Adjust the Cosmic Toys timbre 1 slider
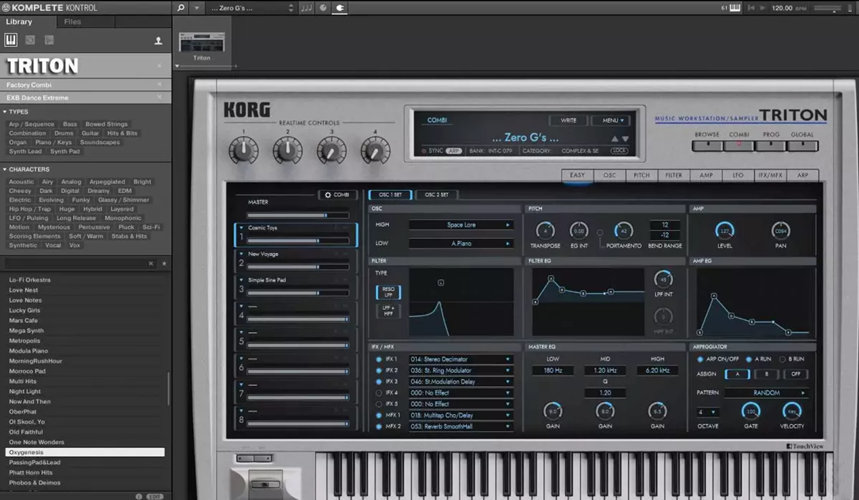Image resolution: width=859 pixels, height=500 pixels. [x=297, y=240]
